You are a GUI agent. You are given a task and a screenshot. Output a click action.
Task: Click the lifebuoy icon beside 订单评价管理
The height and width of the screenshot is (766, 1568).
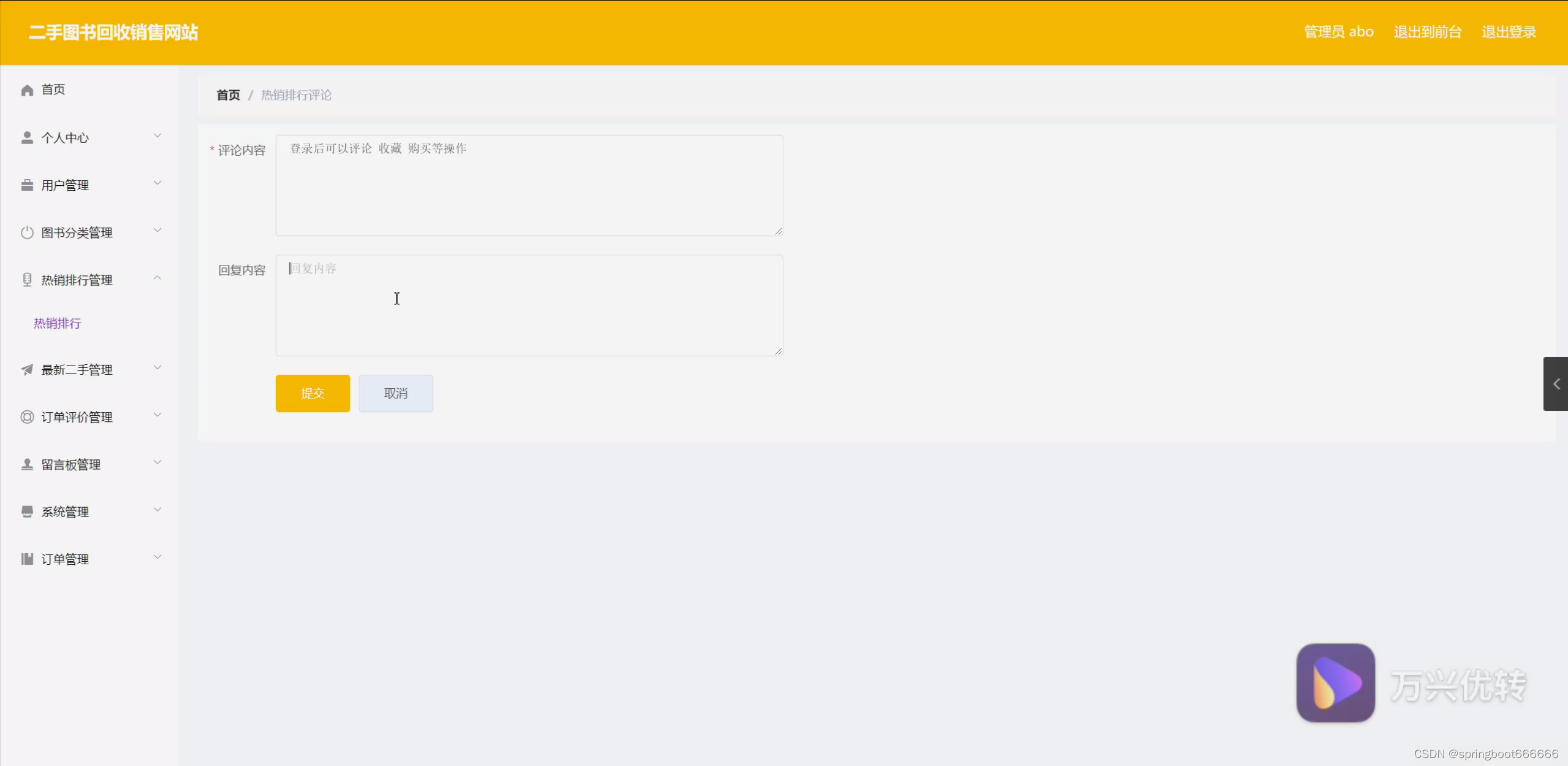pos(27,417)
